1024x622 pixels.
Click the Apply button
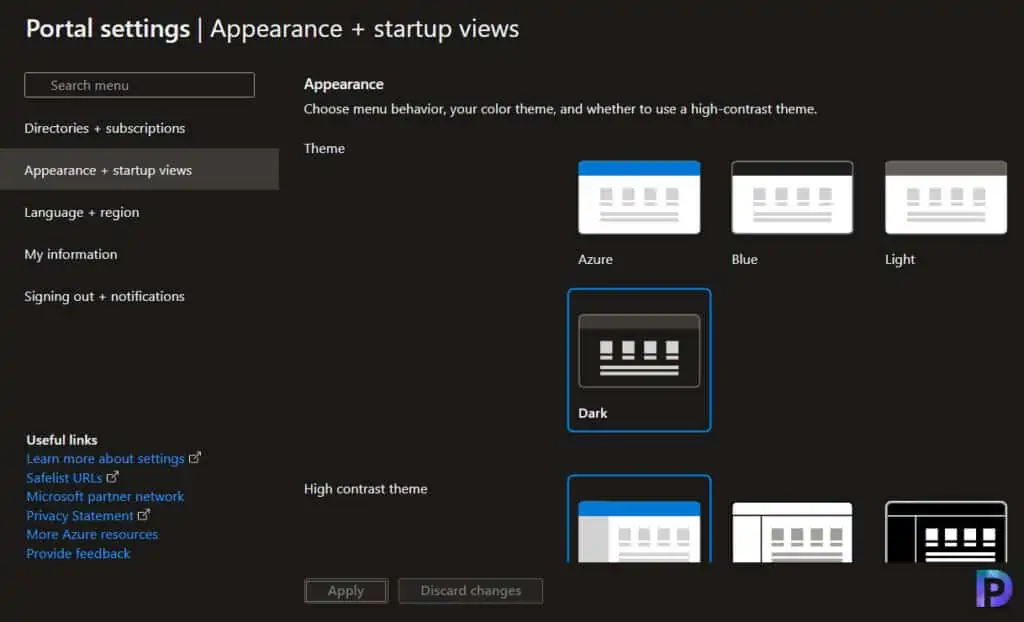pos(346,591)
